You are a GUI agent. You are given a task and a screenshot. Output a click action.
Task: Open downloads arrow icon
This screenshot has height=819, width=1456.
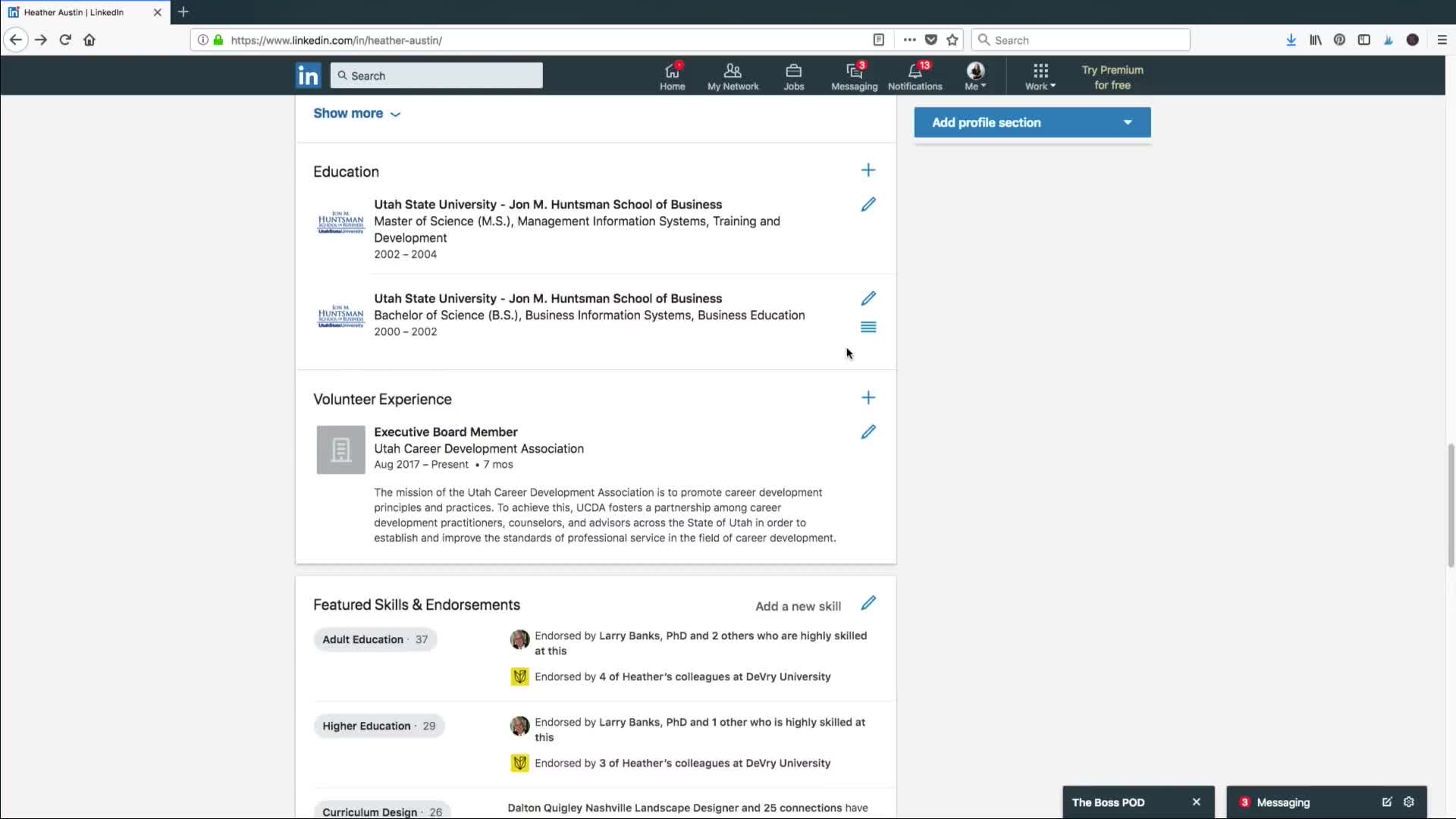pos(1291,40)
